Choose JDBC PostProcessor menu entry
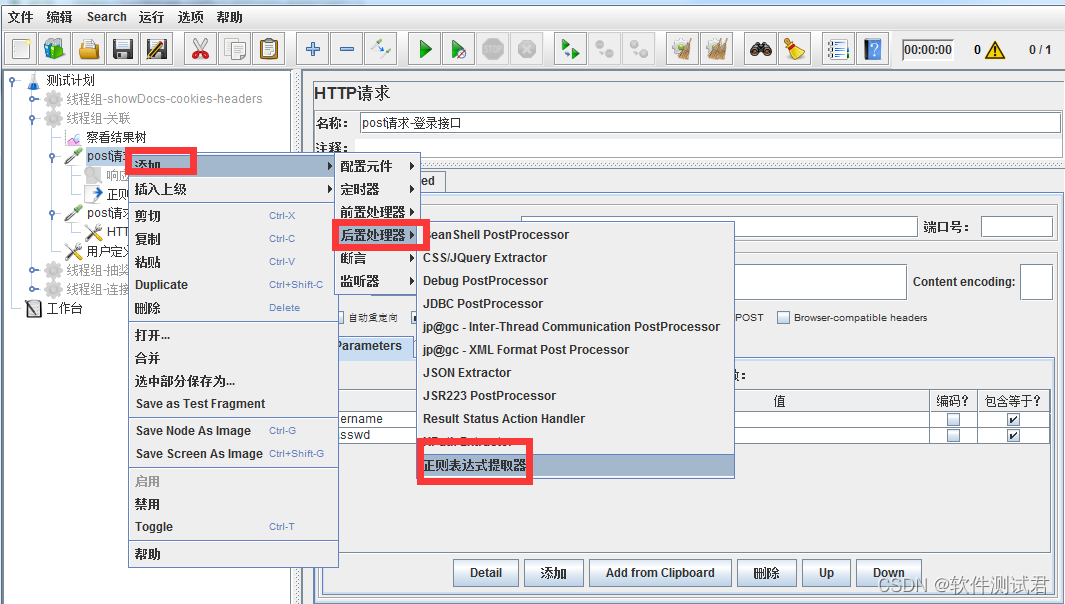This screenshot has height=604, width=1065. coord(576,304)
